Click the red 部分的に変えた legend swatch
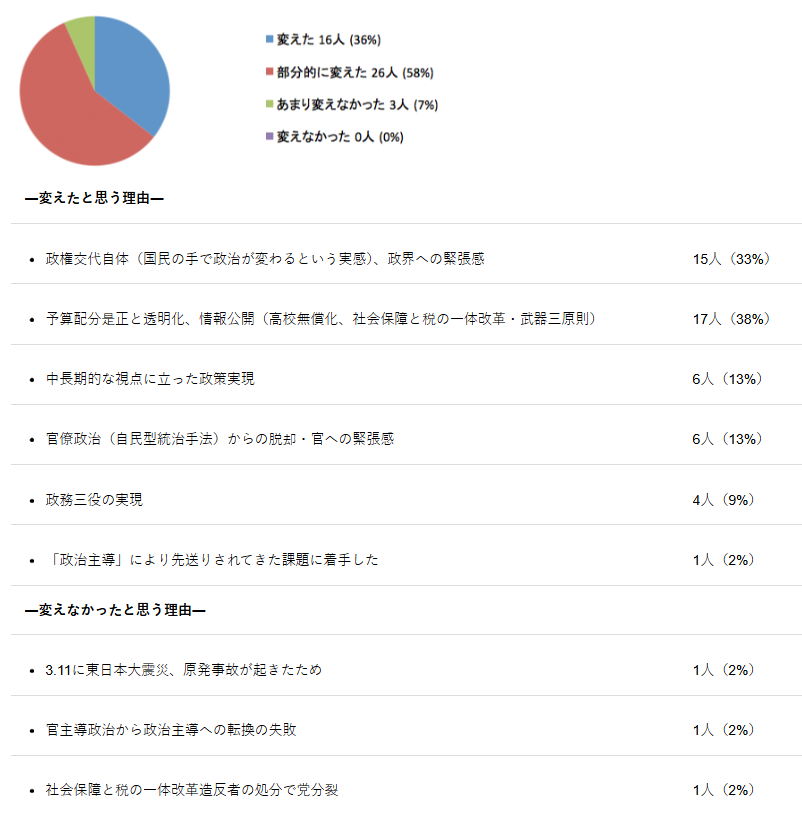The height and width of the screenshot is (838, 802). [269, 72]
